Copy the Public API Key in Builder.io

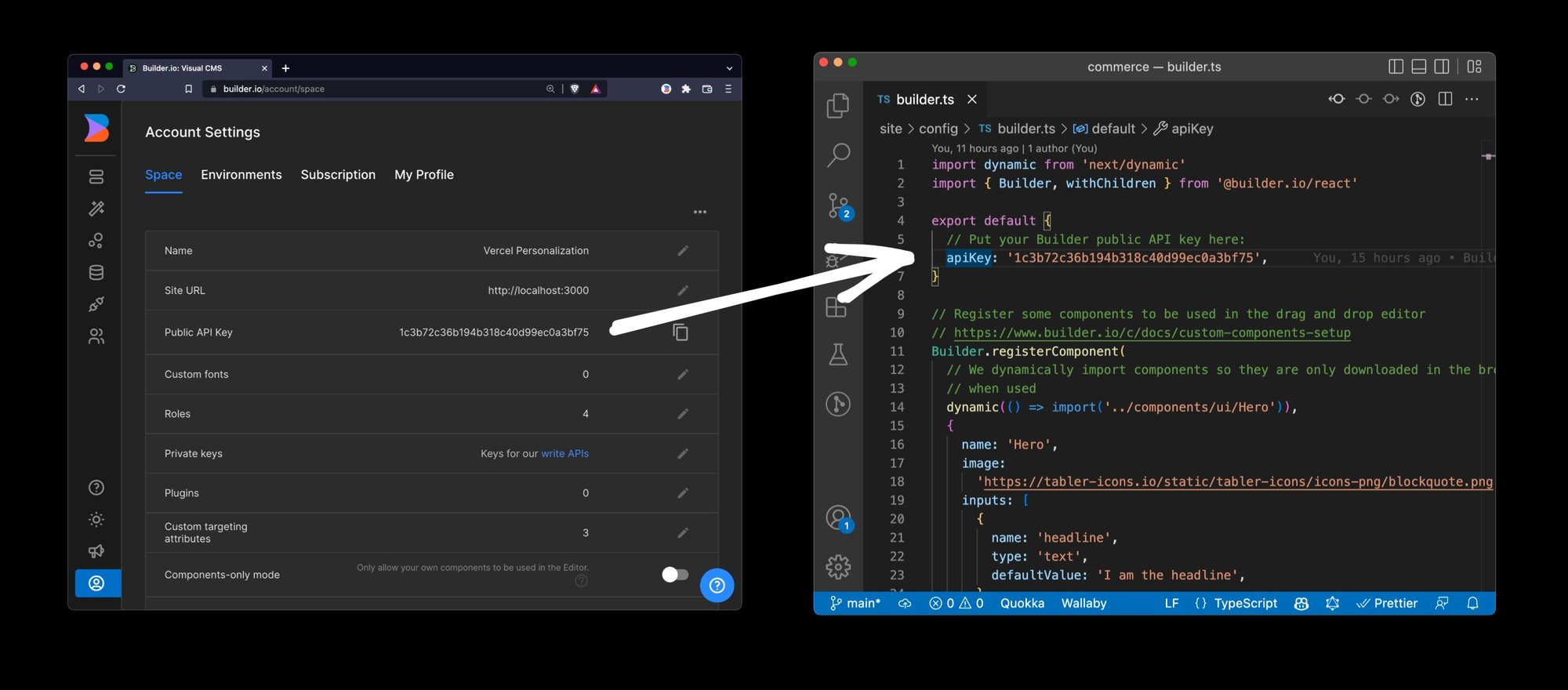tap(681, 332)
